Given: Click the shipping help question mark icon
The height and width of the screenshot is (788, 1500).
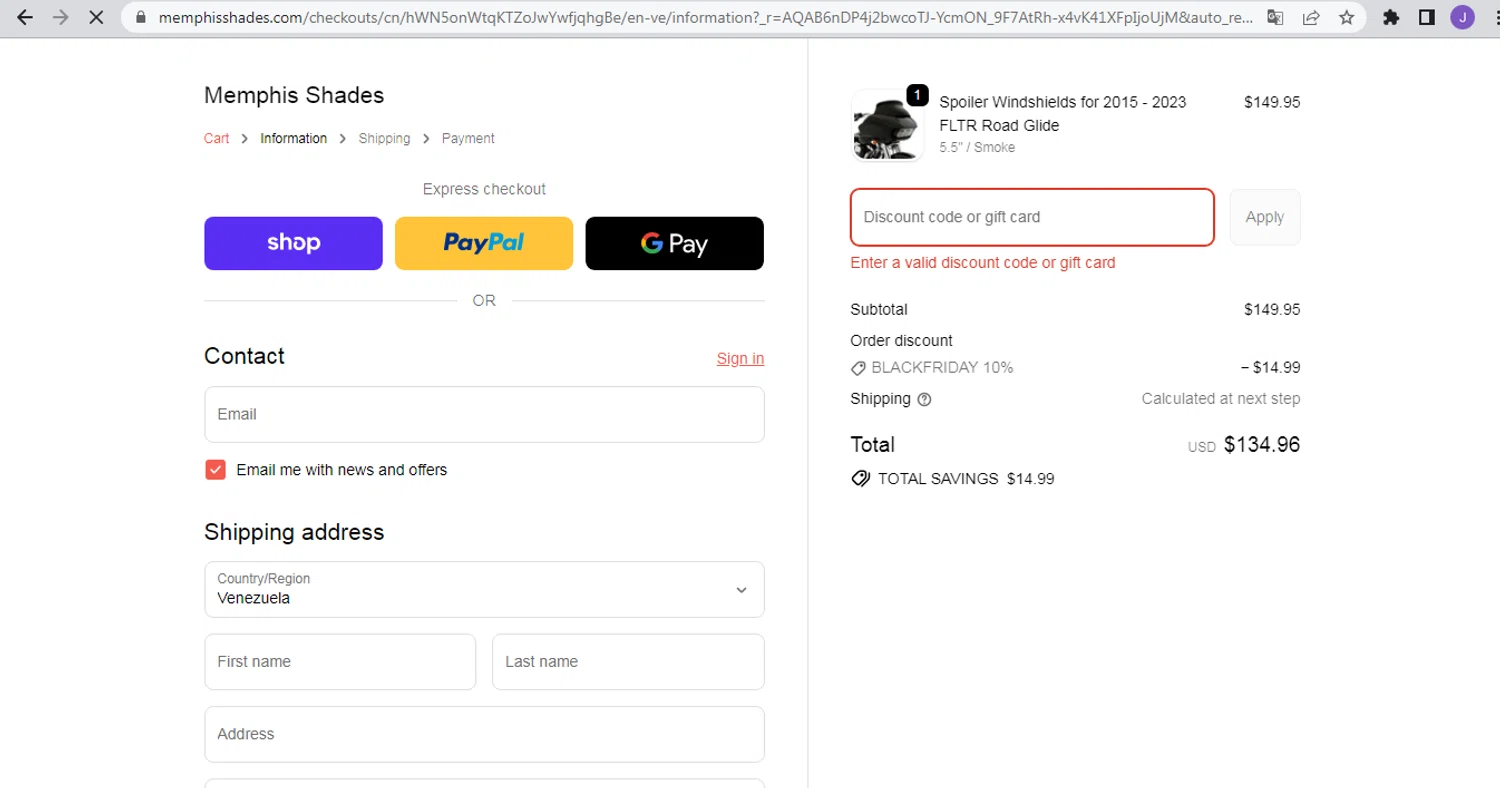Looking at the screenshot, I should pyautogui.click(x=924, y=399).
